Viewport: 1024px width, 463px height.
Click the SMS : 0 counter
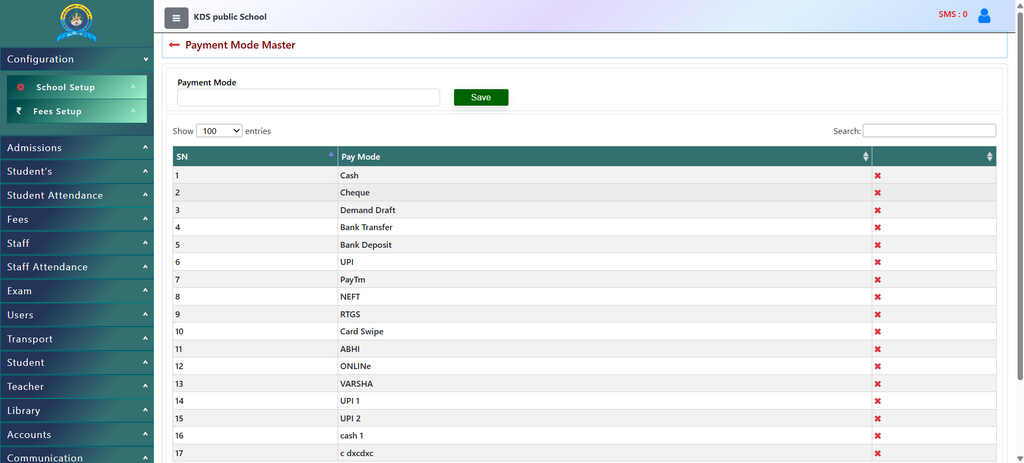coord(953,14)
